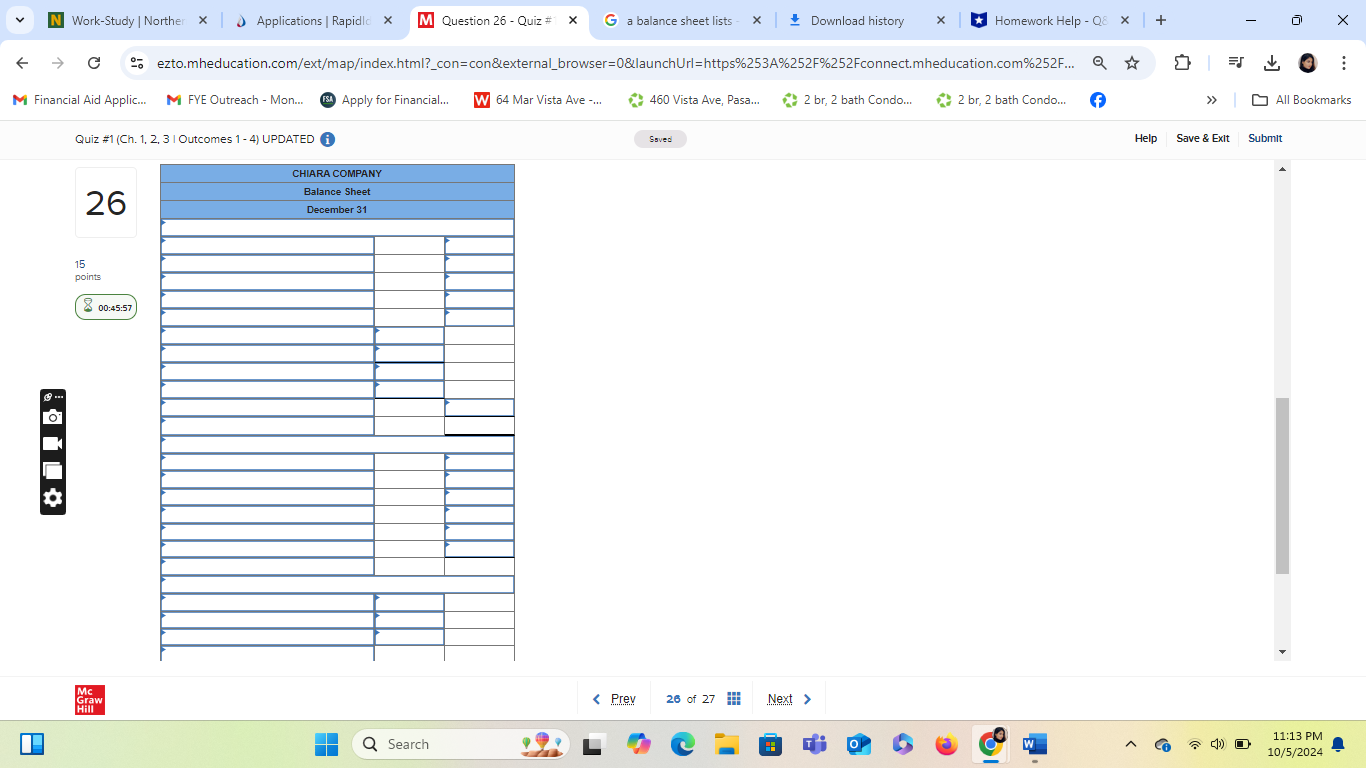Open Firefox from the taskbar

click(946, 744)
